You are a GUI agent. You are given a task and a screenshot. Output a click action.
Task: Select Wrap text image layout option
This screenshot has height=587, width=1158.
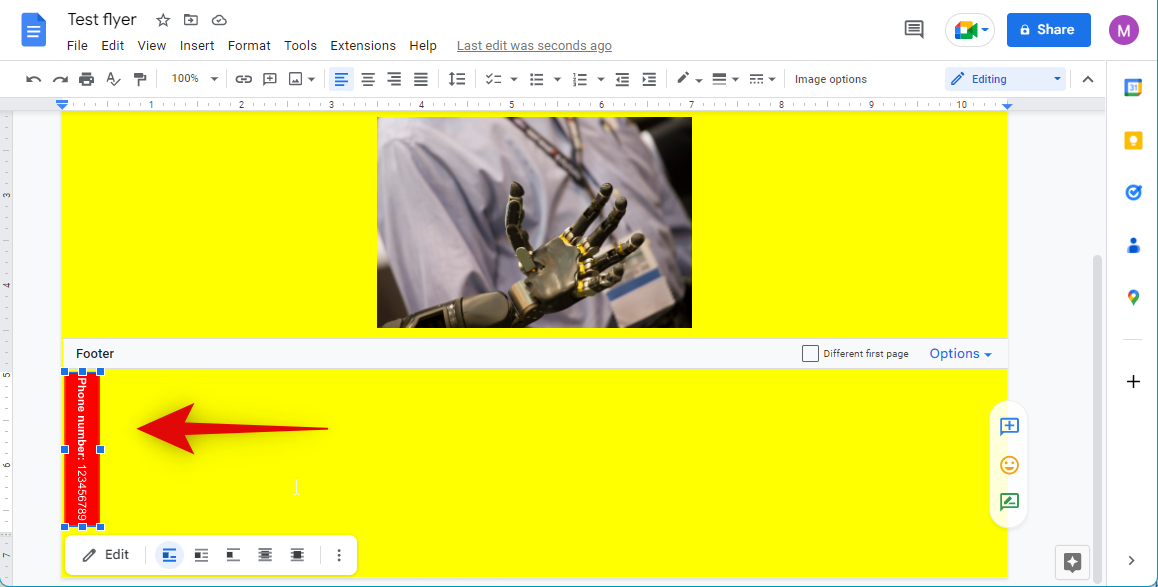pyautogui.click(x=201, y=555)
